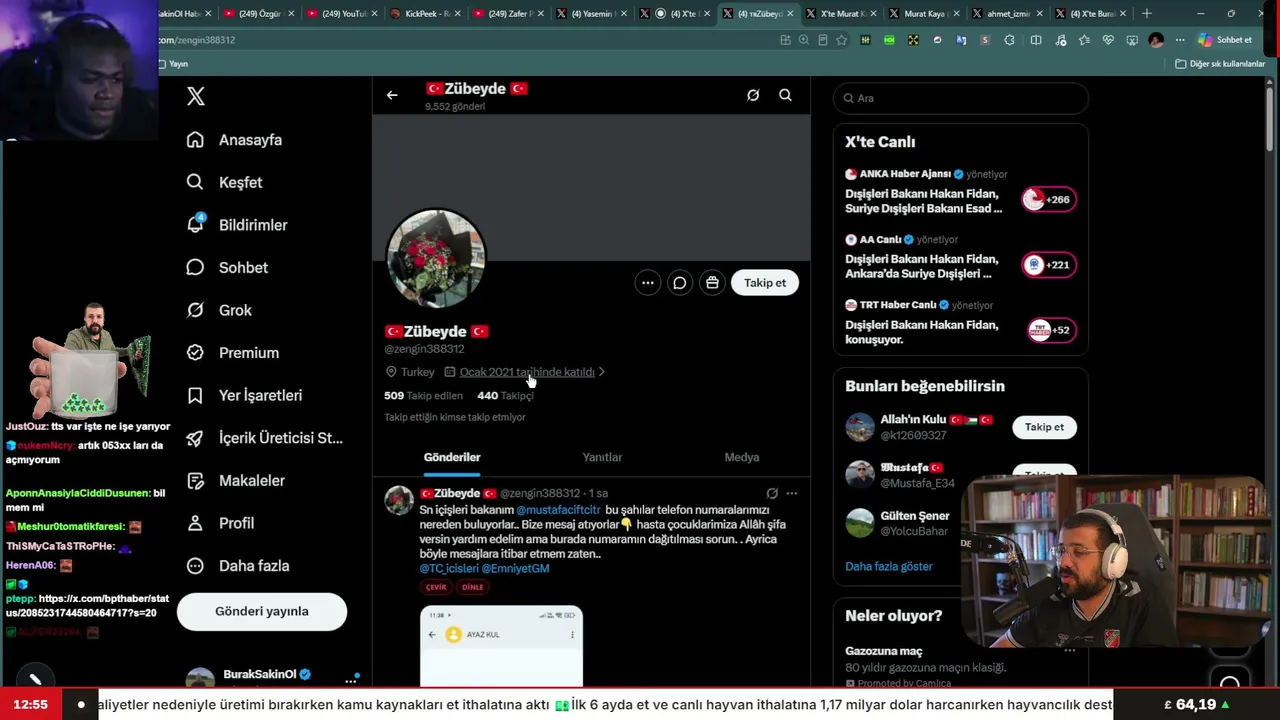Screen dimensions: 1280x720
Task: Go back with the profile arrow
Action: pos(392,95)
